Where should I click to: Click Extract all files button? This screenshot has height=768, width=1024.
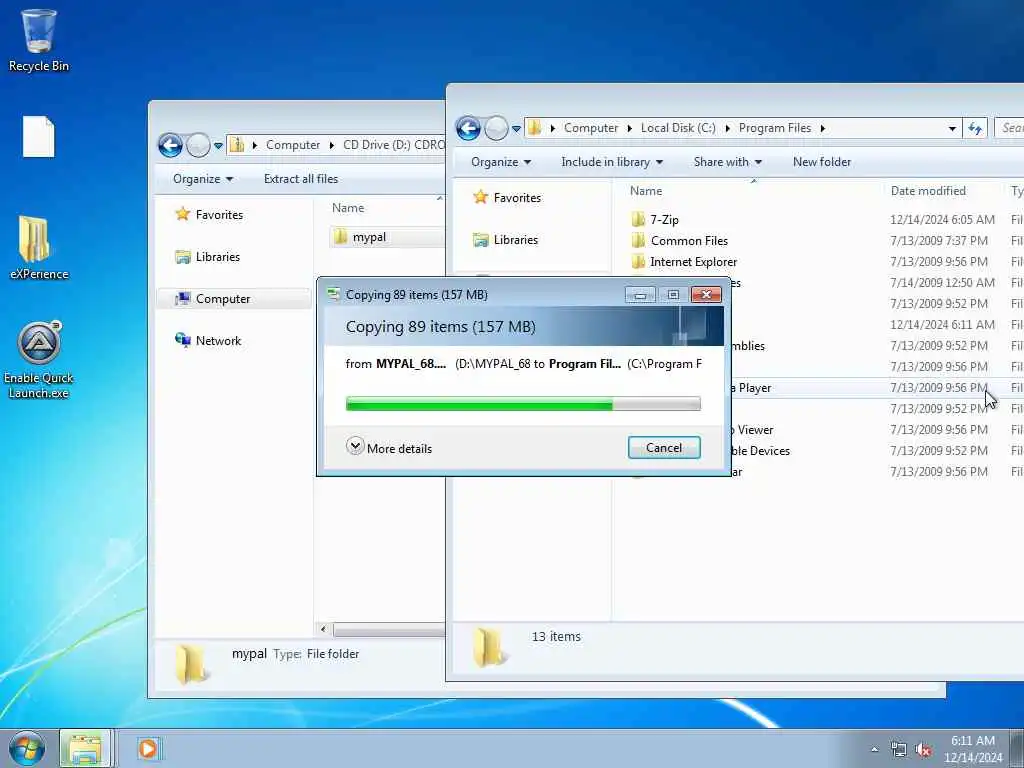click(300, 179)
